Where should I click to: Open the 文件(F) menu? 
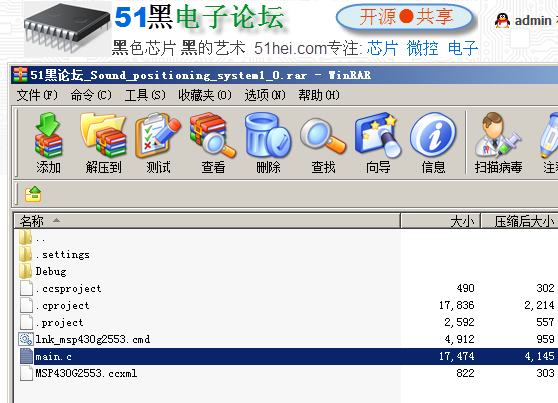pyautogui.click(x=37, y=95)
